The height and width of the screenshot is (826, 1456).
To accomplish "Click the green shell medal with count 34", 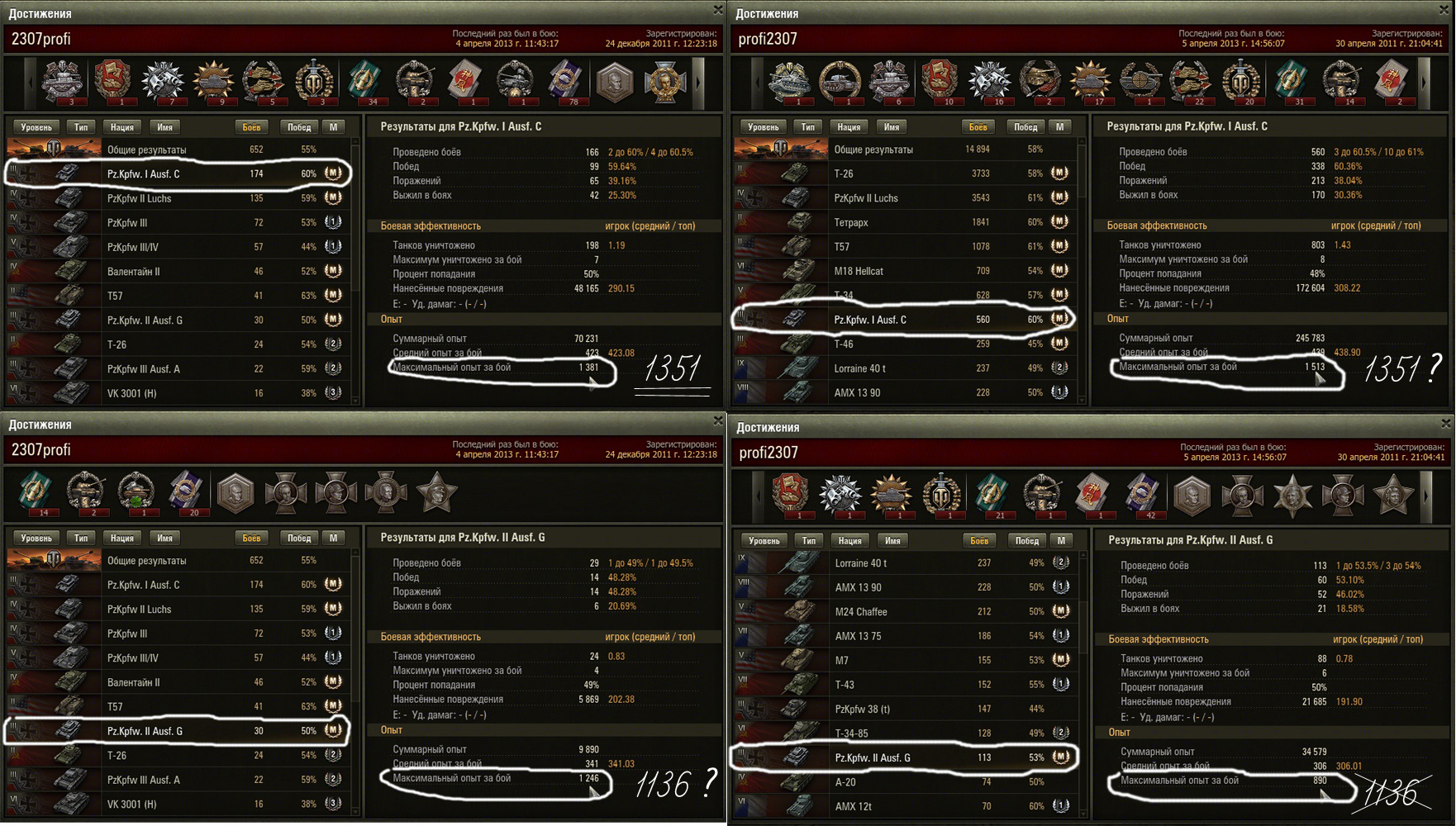I will 364,83.
